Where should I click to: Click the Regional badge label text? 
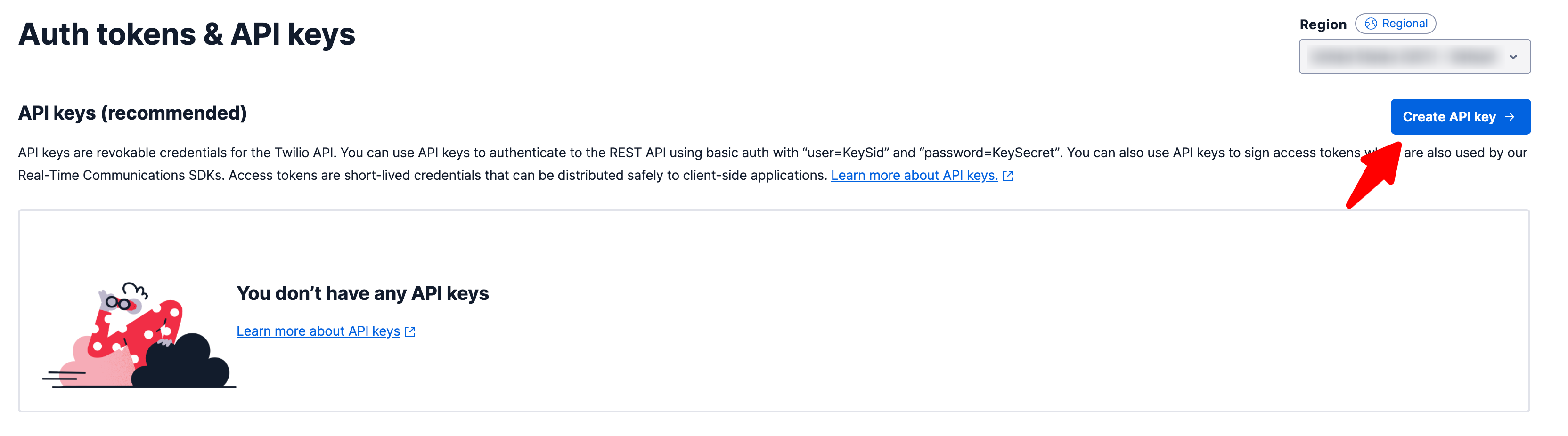(x=1404, y=24)
